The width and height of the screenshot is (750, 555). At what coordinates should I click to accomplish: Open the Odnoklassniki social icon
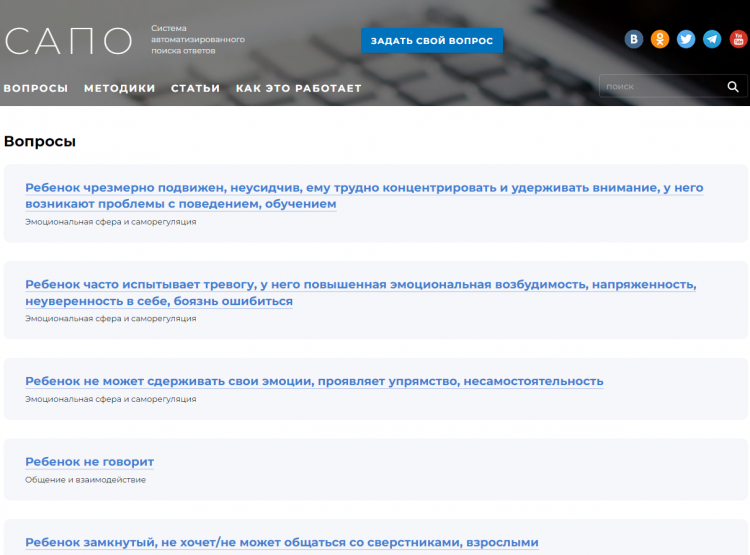tap(660, 39)
